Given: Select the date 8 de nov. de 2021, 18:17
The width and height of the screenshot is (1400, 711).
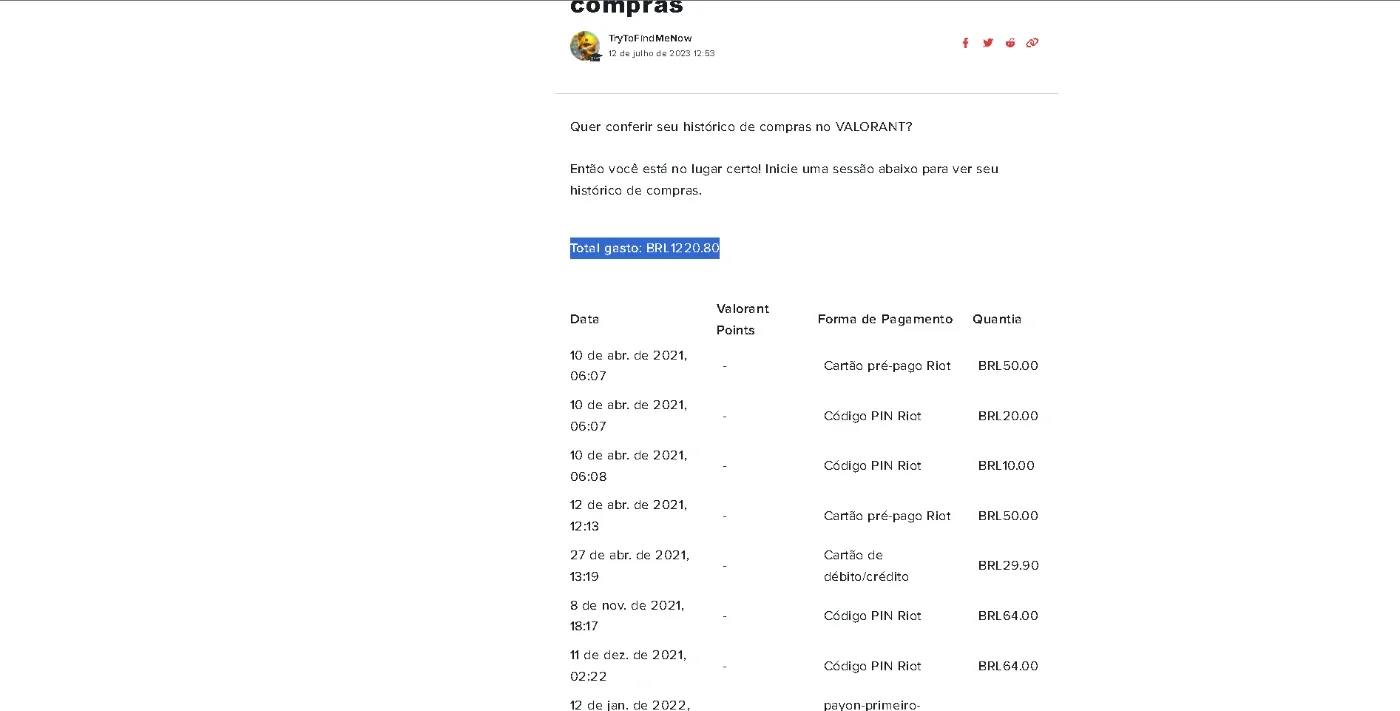Looking at the screenshot, I should coord(627,616).
